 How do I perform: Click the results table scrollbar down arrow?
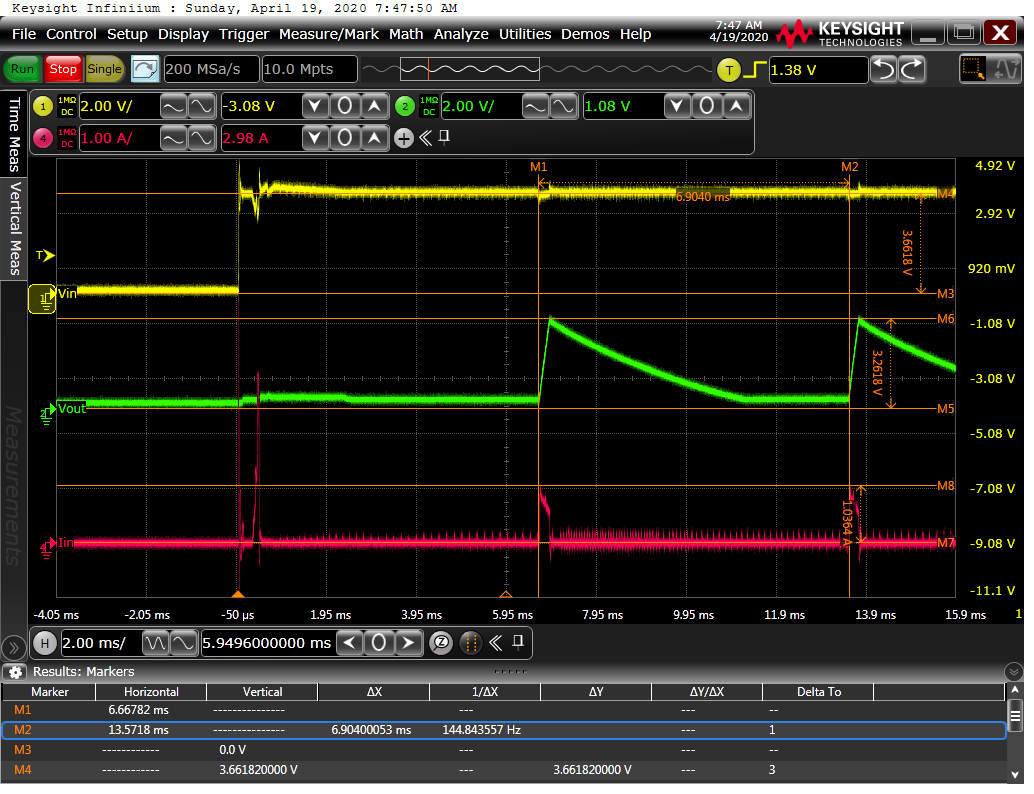click(1015, 774)
